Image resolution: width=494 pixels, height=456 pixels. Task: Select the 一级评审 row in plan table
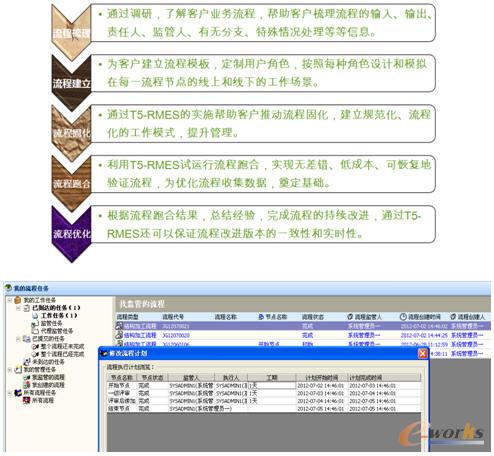point(263,393)
